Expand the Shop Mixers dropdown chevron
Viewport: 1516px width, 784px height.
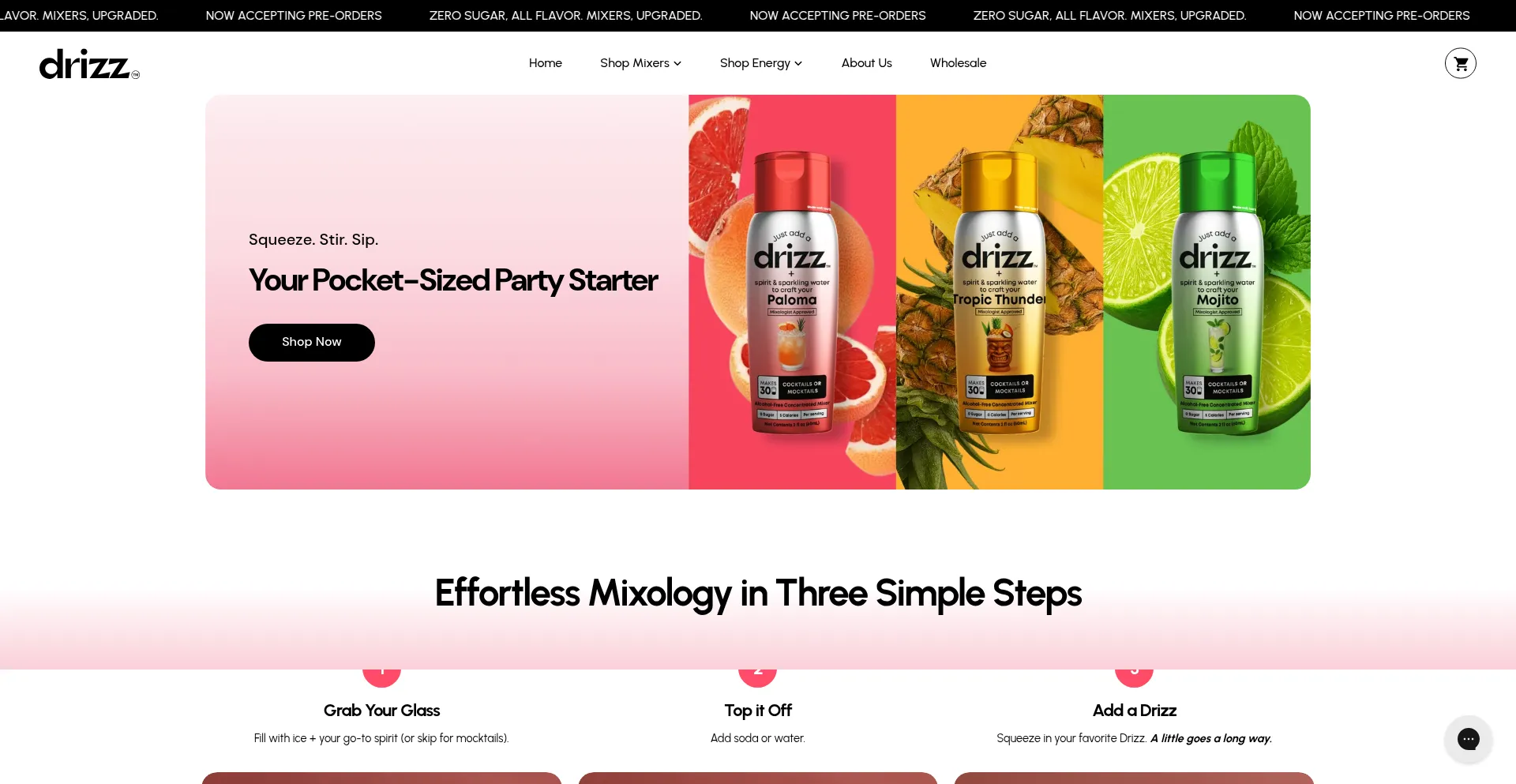click(x=677, y=63)
